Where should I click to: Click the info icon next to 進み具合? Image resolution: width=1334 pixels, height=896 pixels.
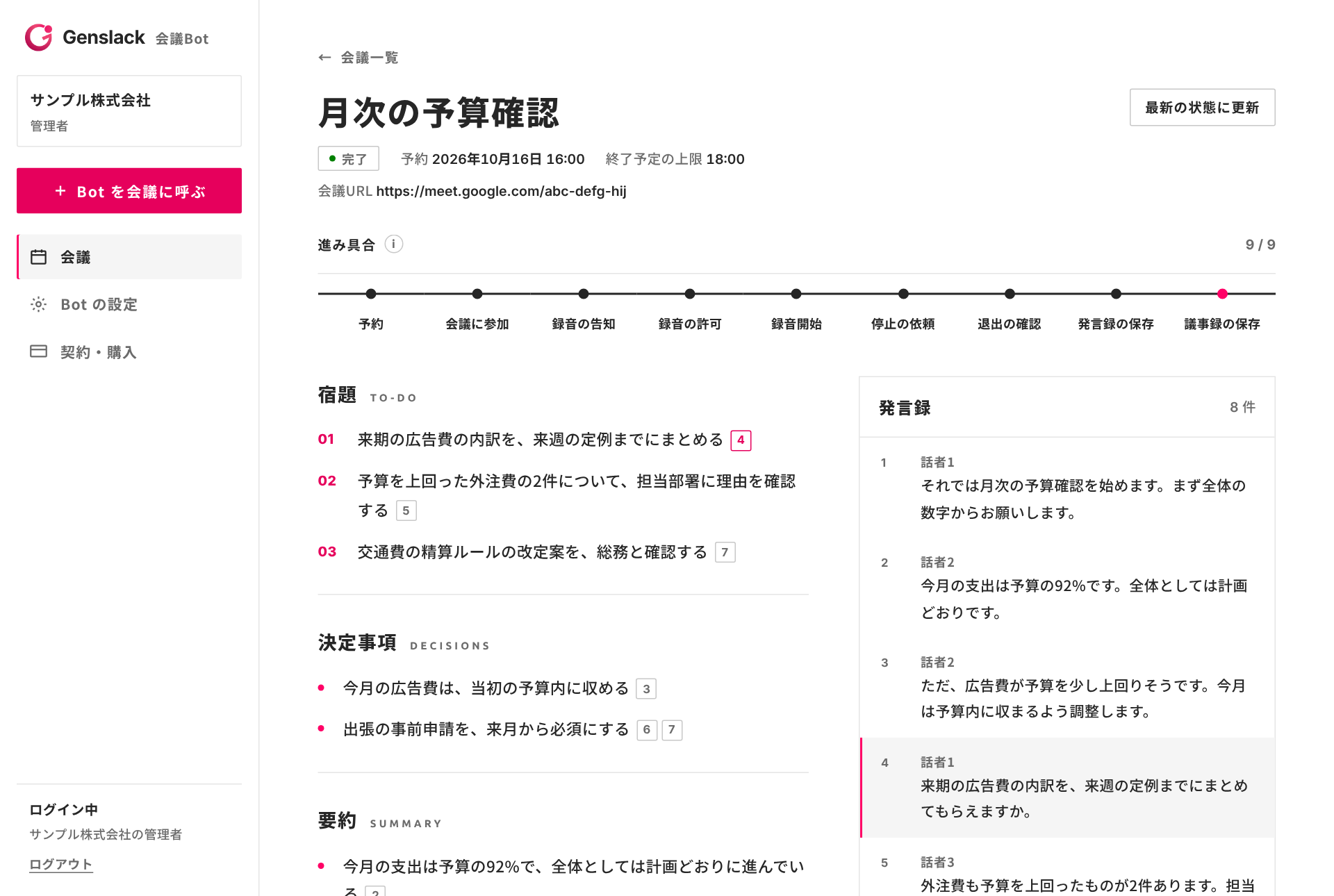tap(394, 244)
